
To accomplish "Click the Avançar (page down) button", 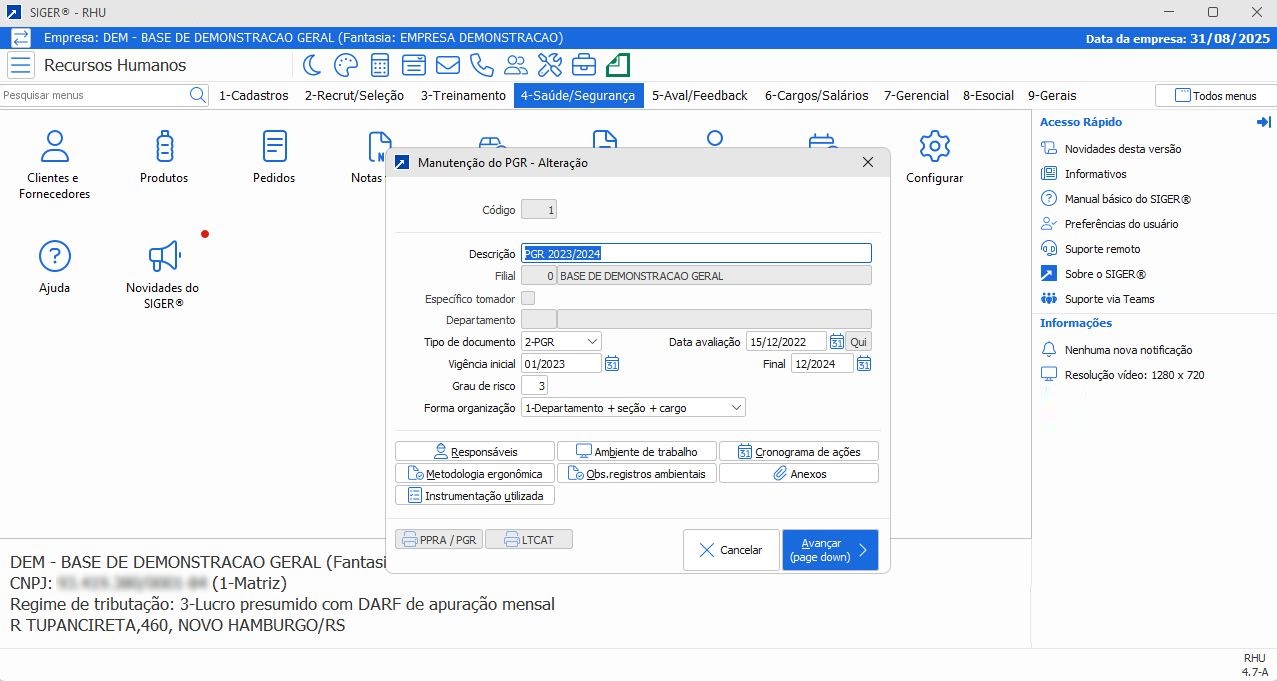I will click(830, 550).
